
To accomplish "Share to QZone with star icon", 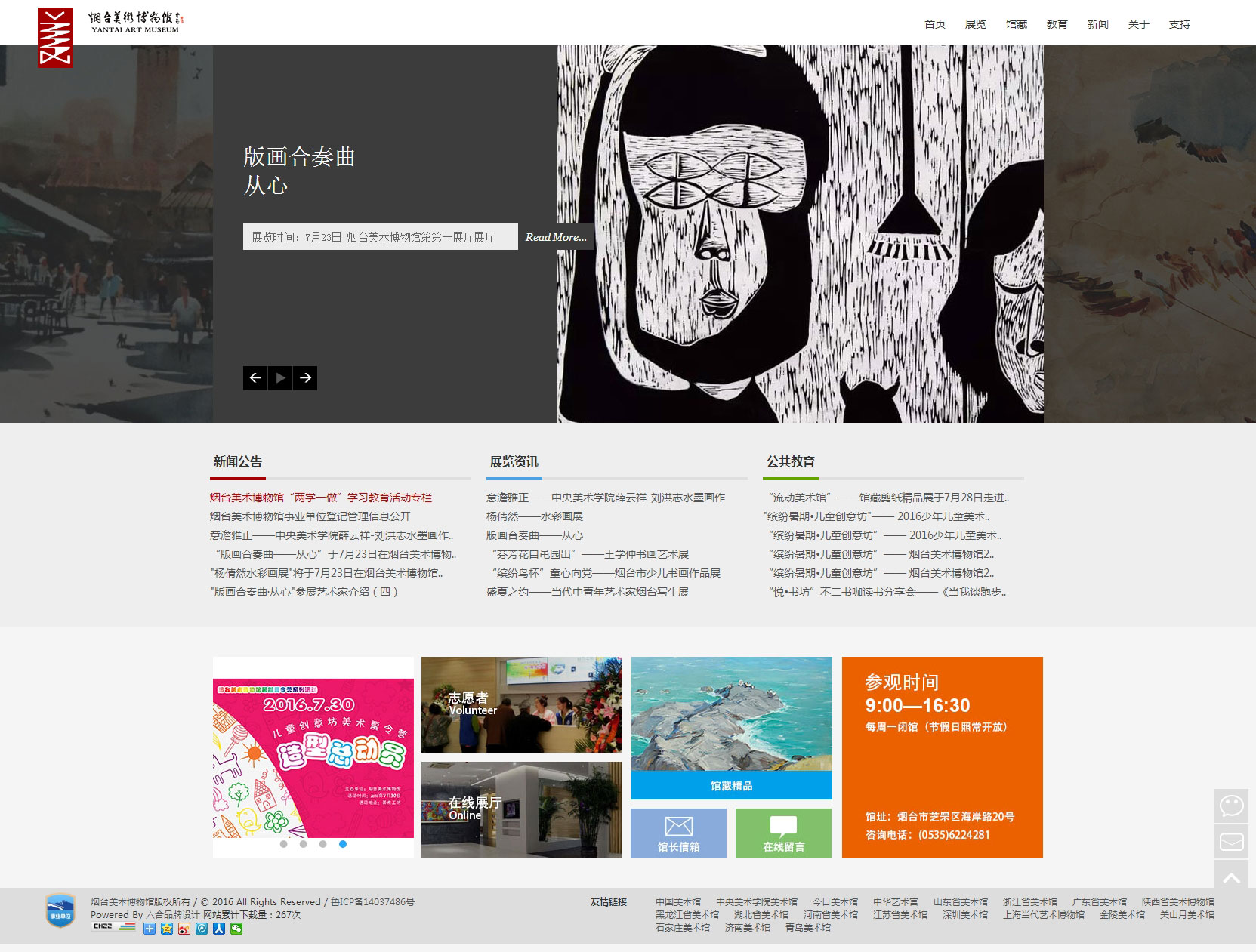I will click(167, 929).
